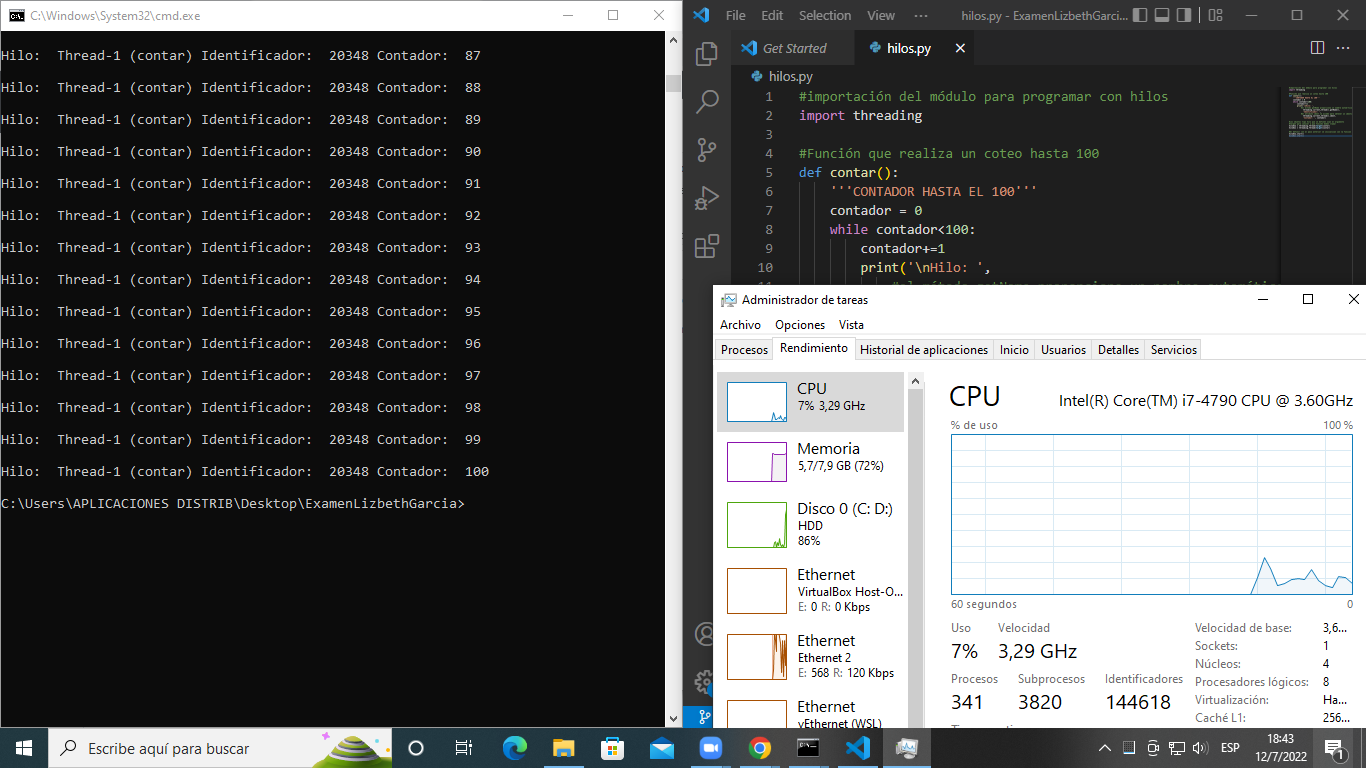Open the Selection menu in VS Code

point(825,15)
